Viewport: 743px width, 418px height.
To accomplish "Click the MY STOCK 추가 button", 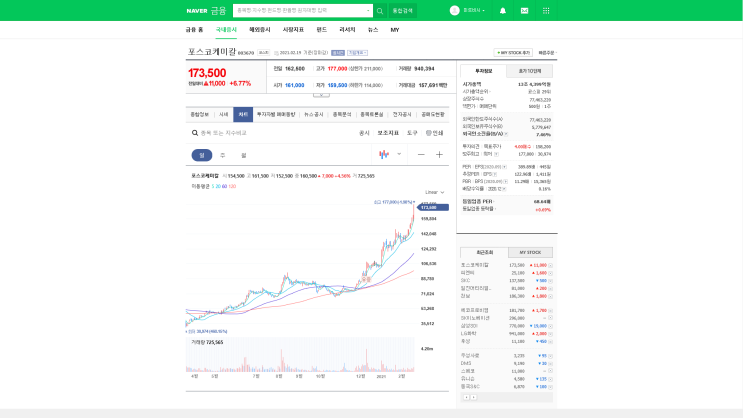I will coord(513,53).
